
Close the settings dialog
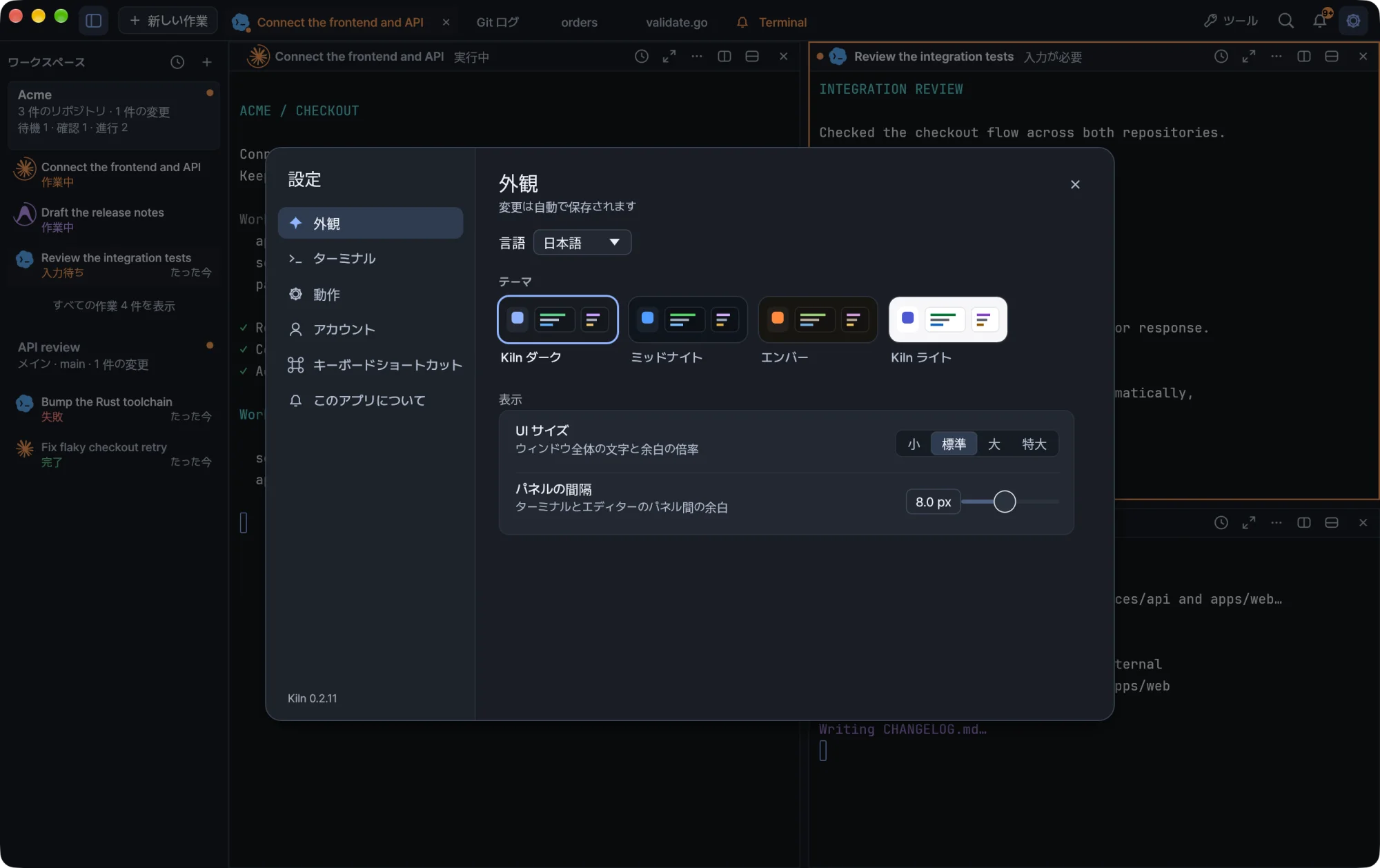(1075, 184)
